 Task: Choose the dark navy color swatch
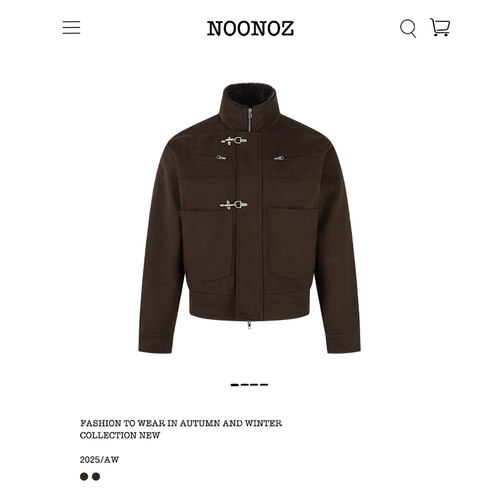96,476
